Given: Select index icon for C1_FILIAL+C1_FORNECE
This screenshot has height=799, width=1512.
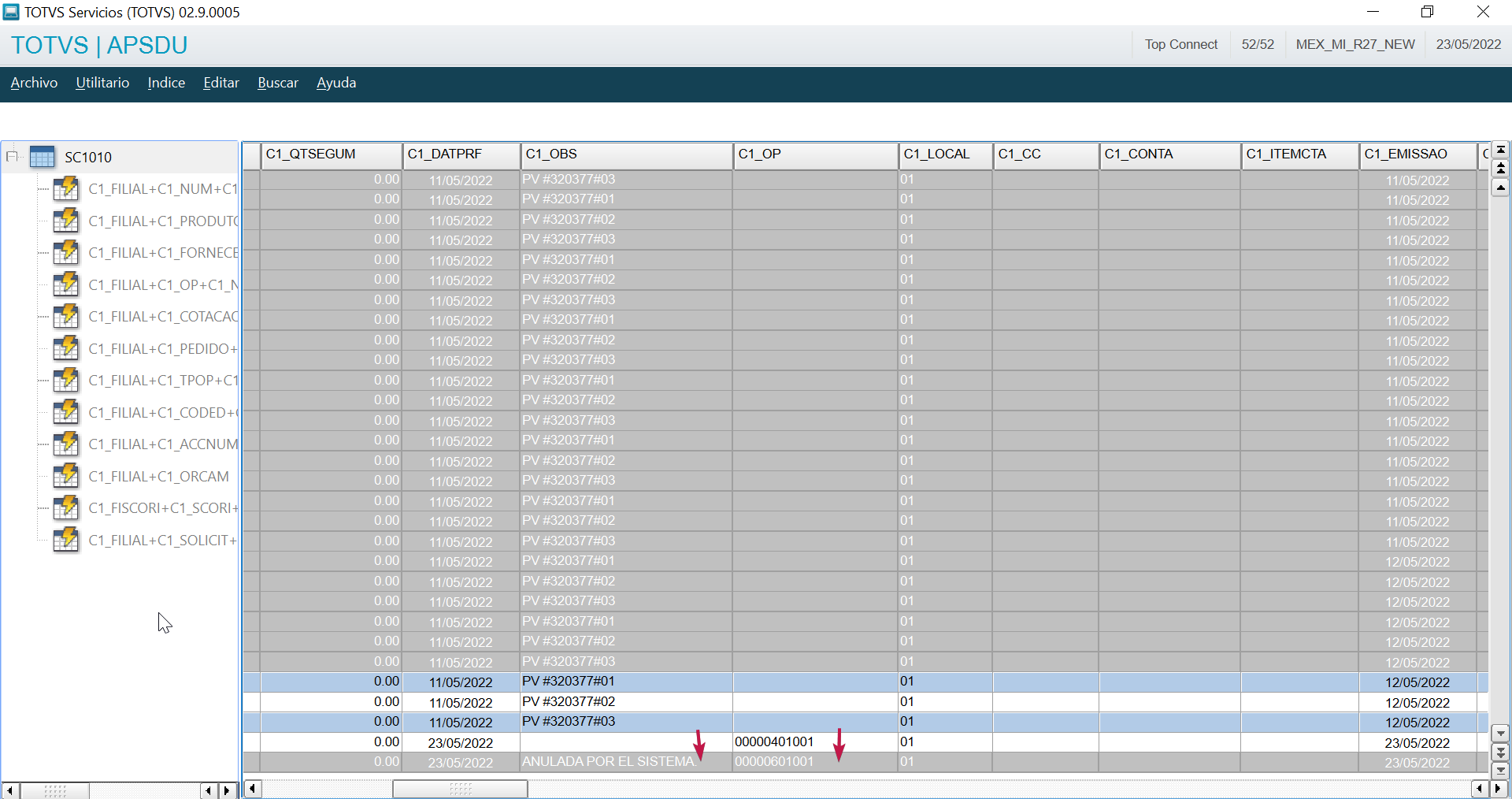Looking at the screenshot, I should tap(66, 253).
